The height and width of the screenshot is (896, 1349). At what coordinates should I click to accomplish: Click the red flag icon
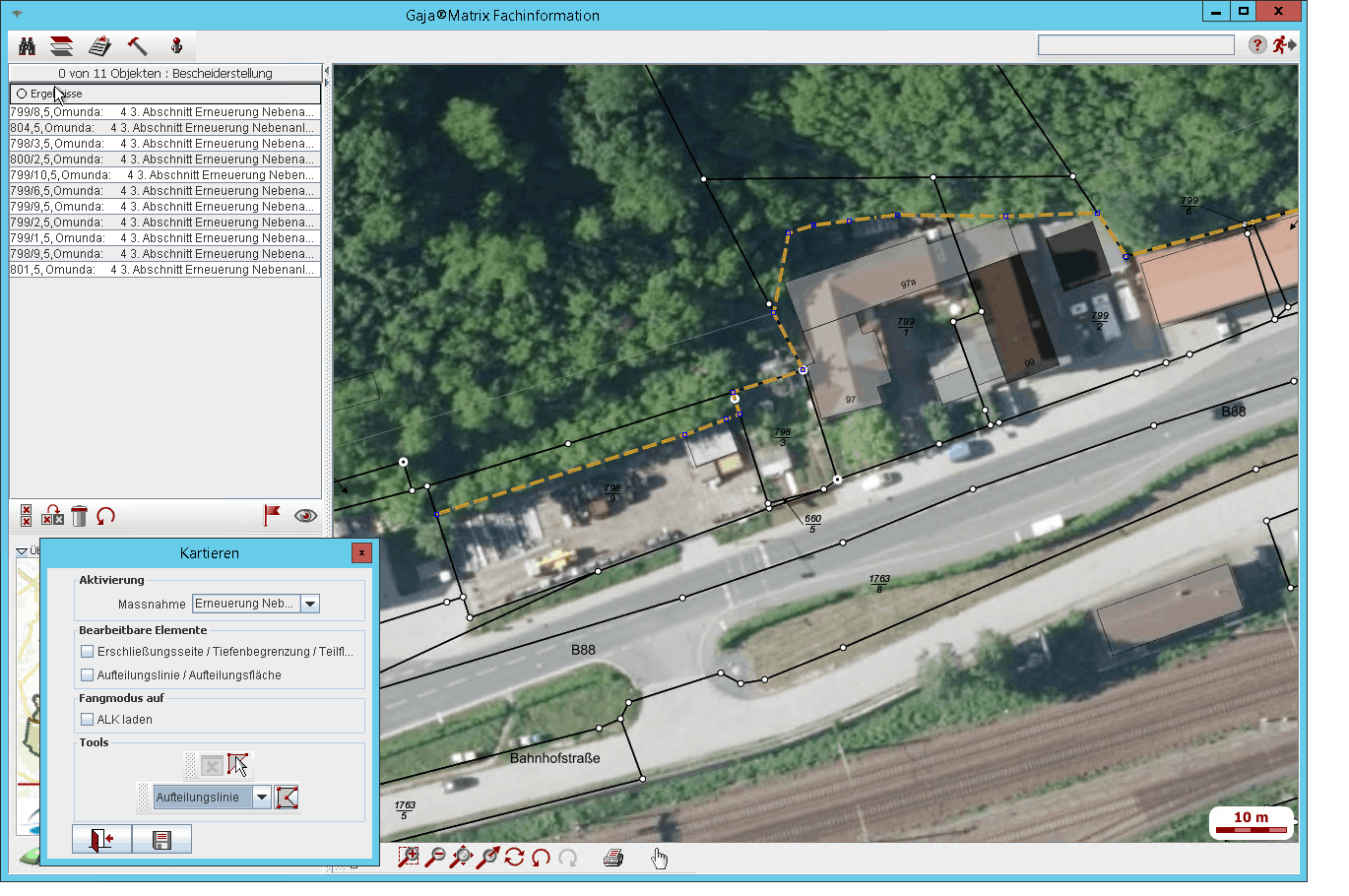[x=272, y=515]
